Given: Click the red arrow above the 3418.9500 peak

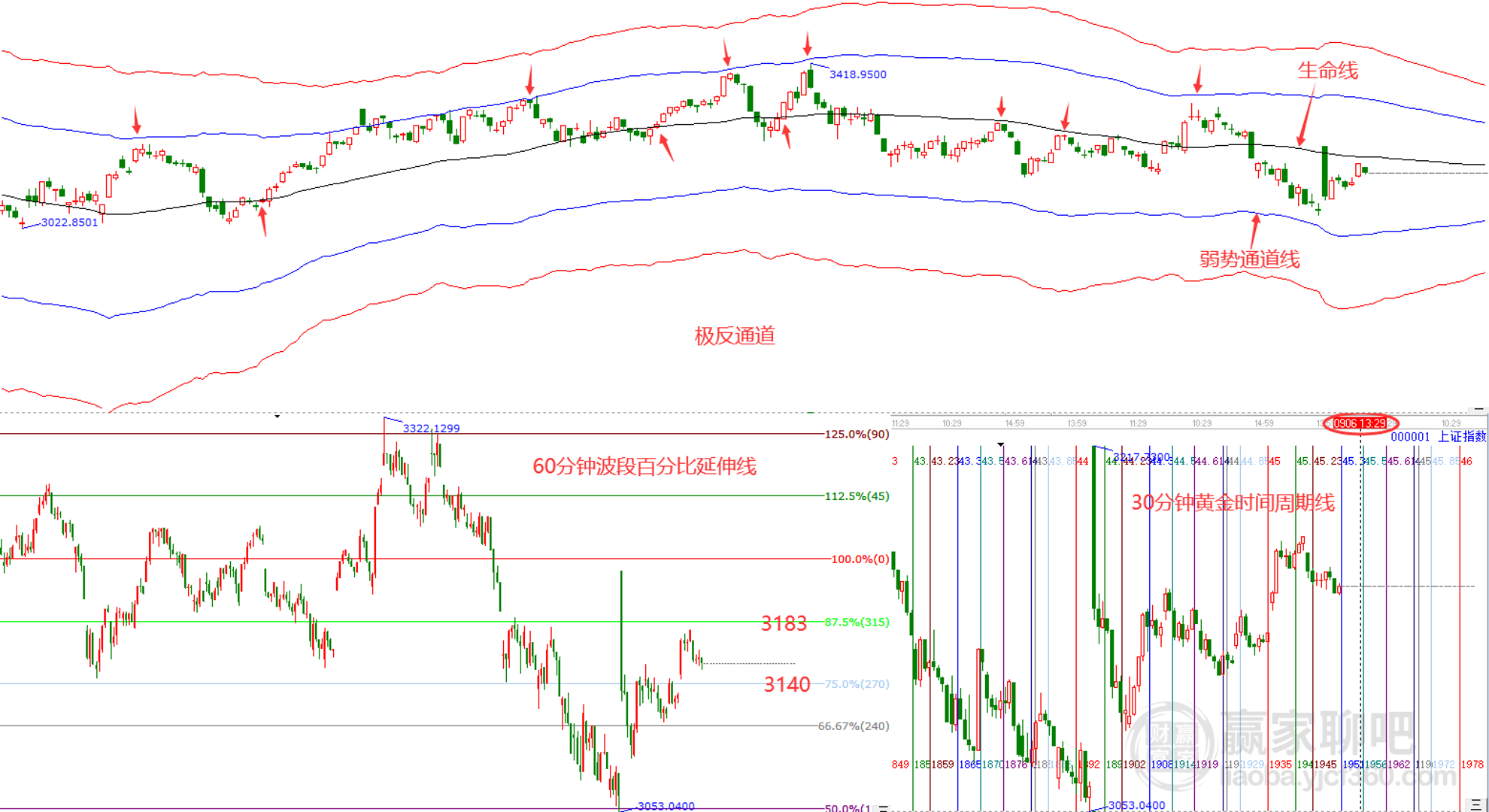Looking at the screenshot, I should point(808,44).
